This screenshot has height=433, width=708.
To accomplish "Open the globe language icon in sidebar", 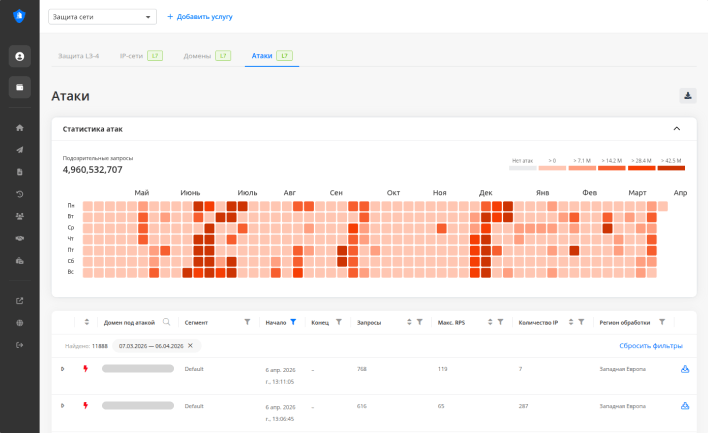I will point(19,323).
